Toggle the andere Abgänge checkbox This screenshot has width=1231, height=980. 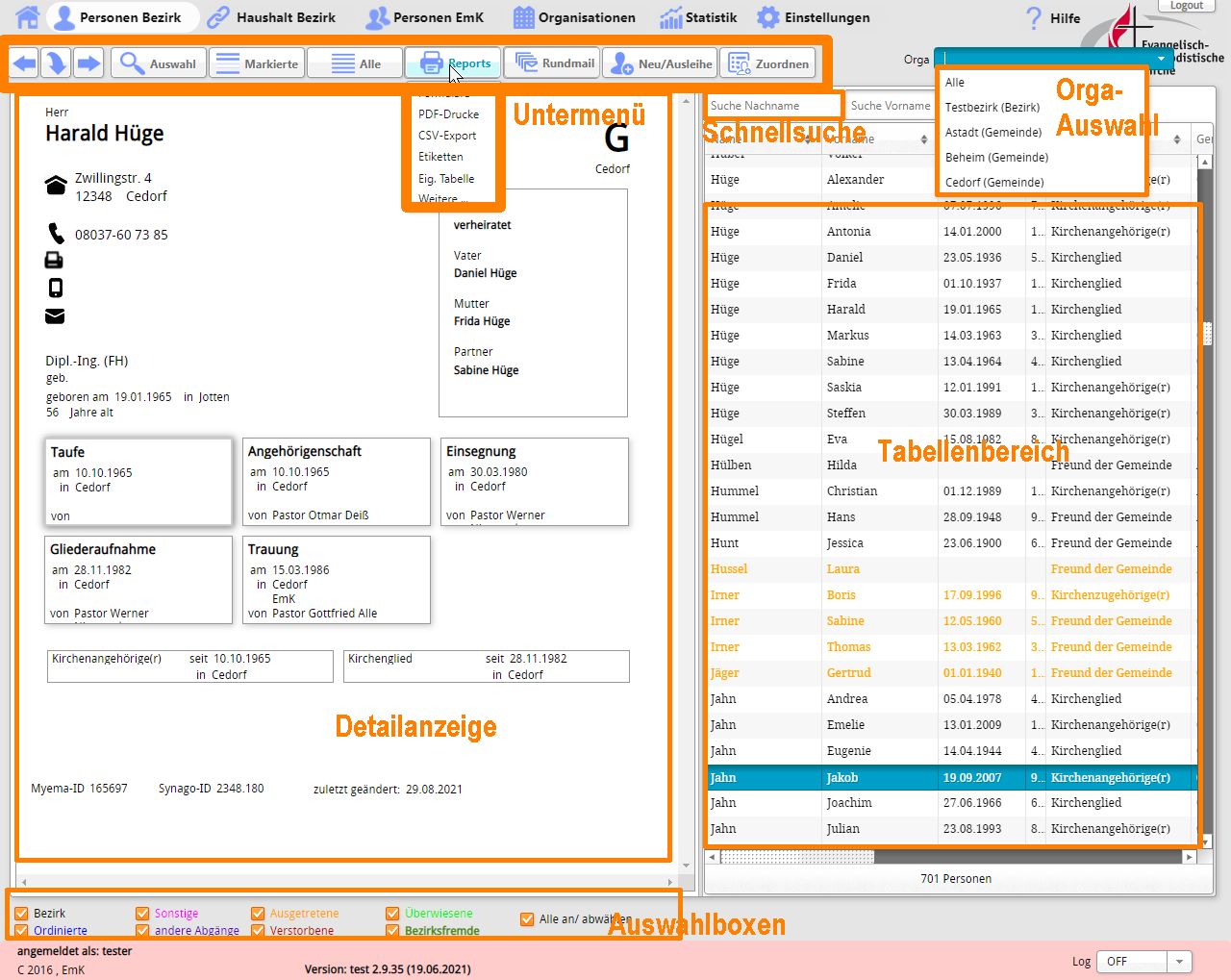(x=142, y=931)
